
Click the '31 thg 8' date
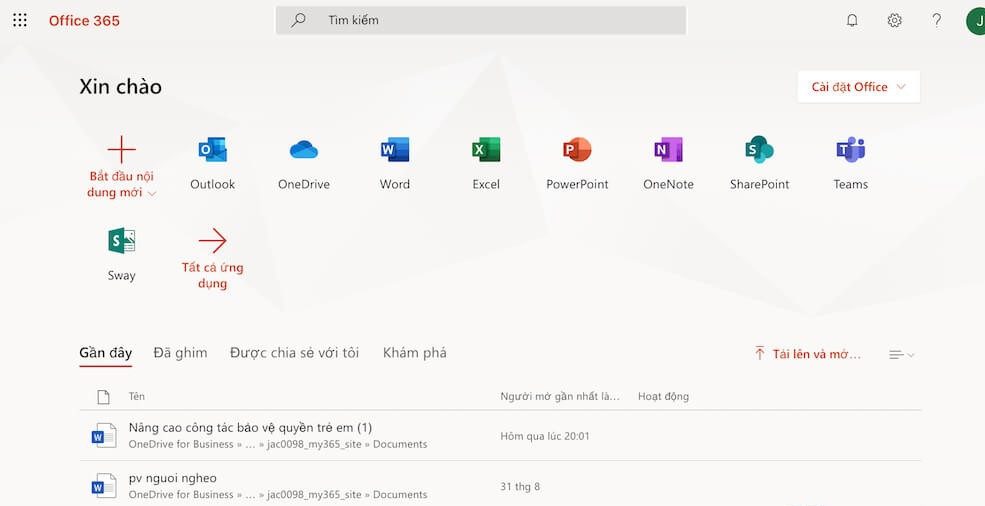coord(520,487)
